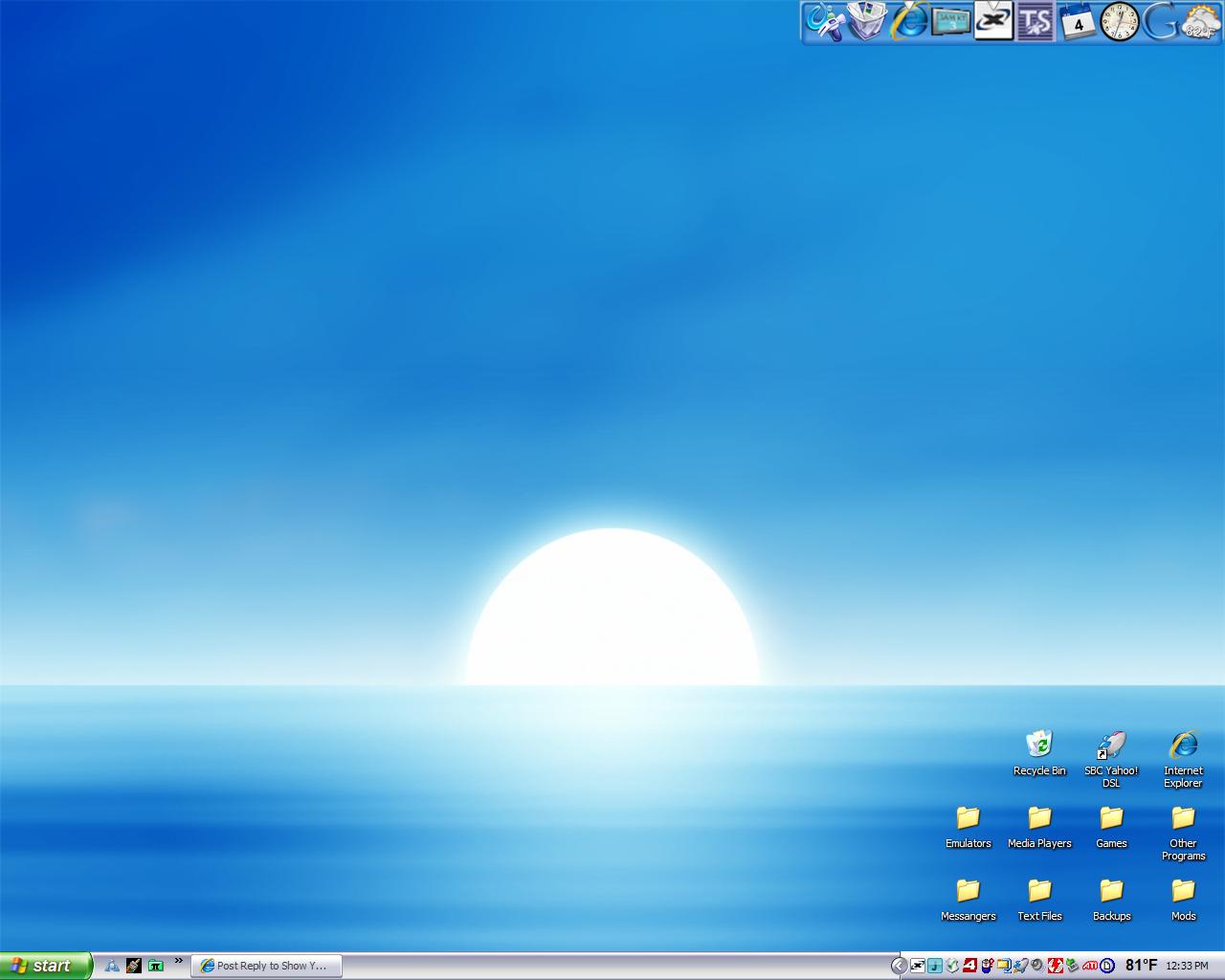Viewport: 1225px width, 980px height.
Task: Switch to 'Post Reply to Show Y...' taskbar window
Action: coord(267,966)
